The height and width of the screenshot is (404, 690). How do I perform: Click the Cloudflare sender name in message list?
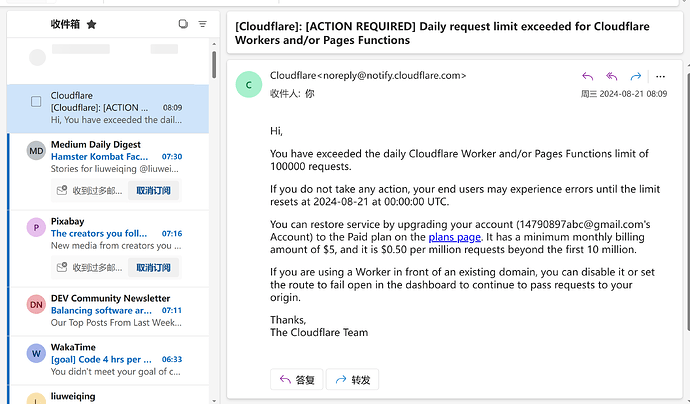click(x=72, y=95)
